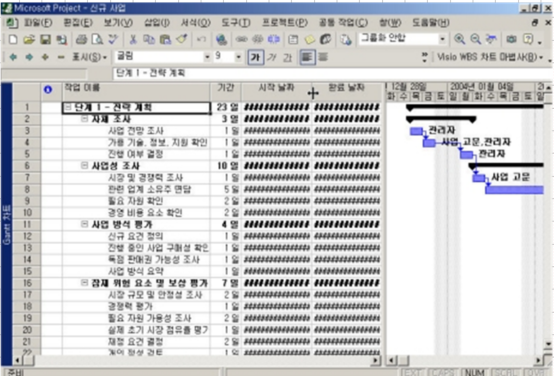Collapse the 사업성 조사 summary task
554x376 pixels.
coord(84,165)
